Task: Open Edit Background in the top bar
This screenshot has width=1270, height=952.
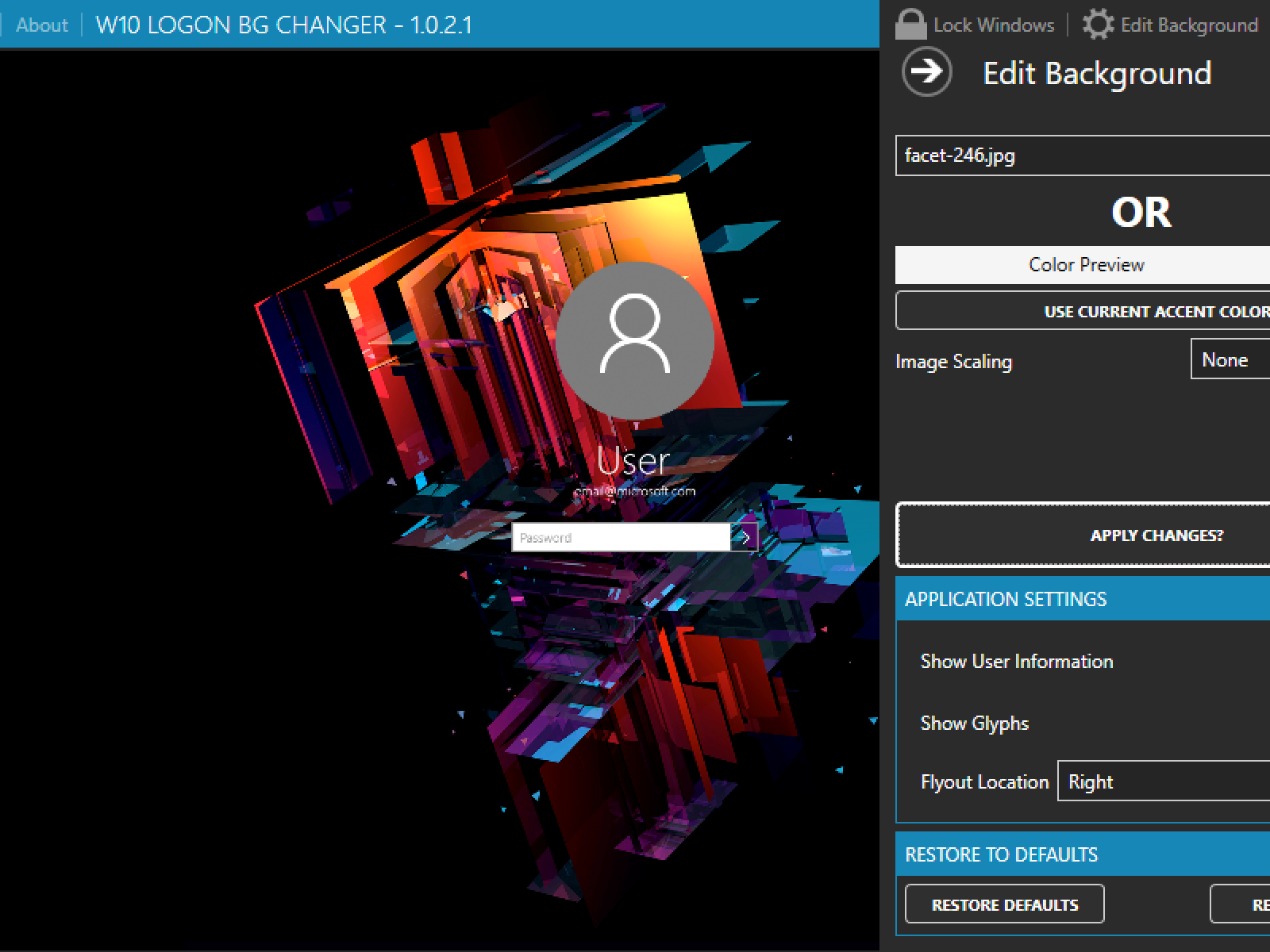Action: point(1189,25)
